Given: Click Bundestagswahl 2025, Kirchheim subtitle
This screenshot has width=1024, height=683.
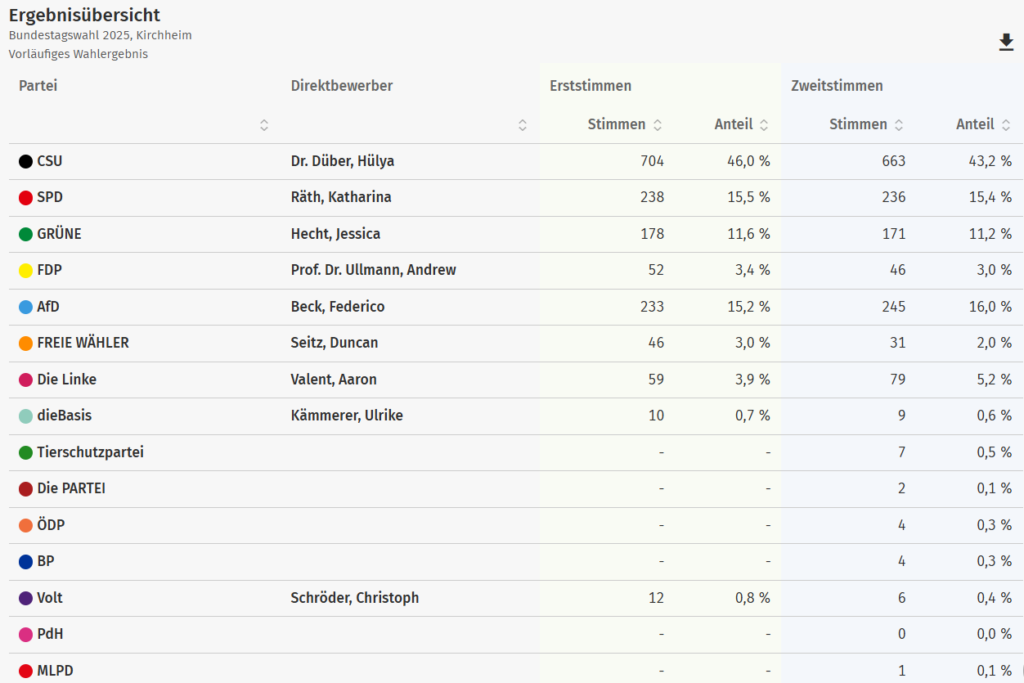Looking at the screenshot, I should click(100, 35).
